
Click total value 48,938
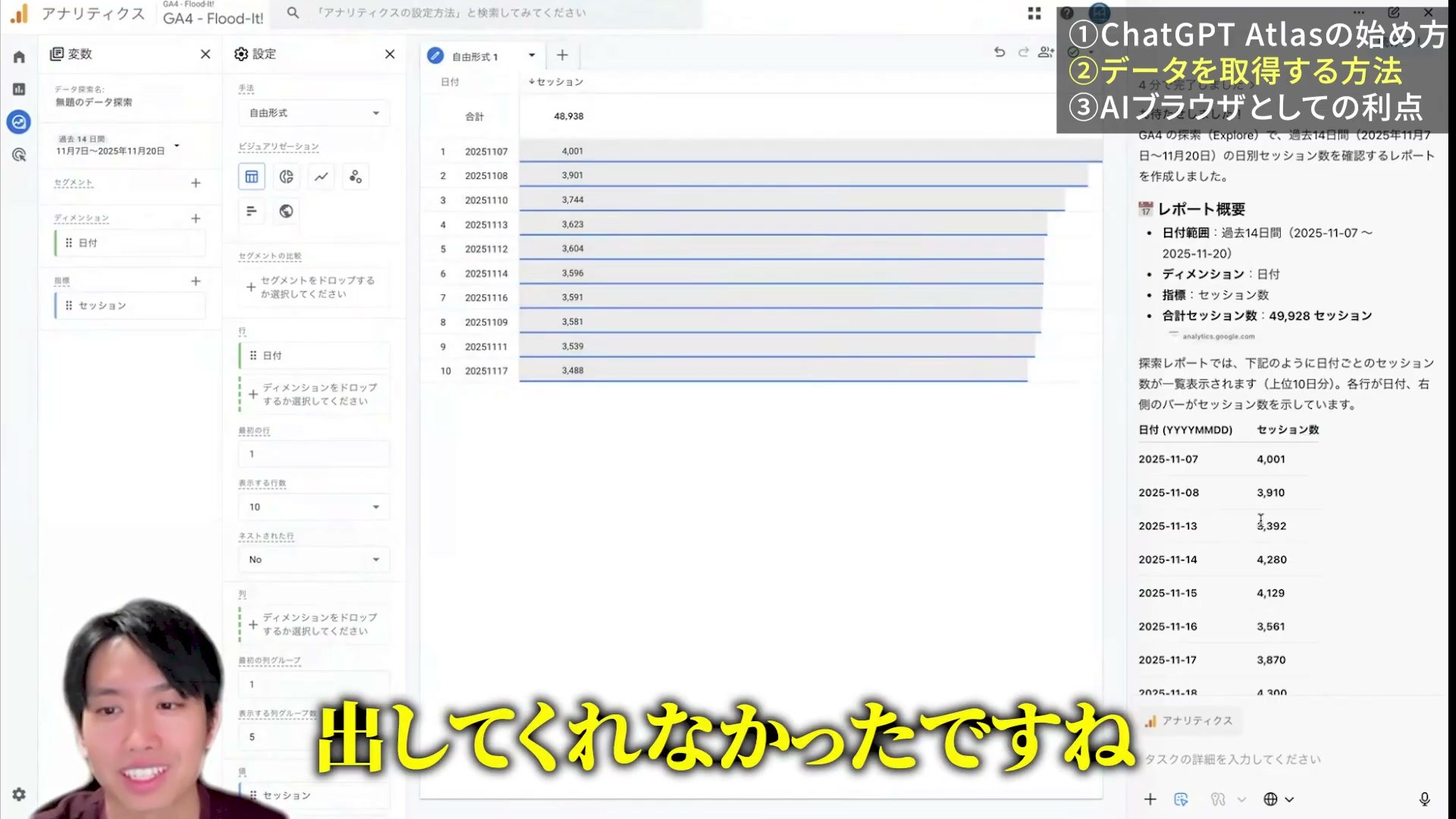(569, 116)
